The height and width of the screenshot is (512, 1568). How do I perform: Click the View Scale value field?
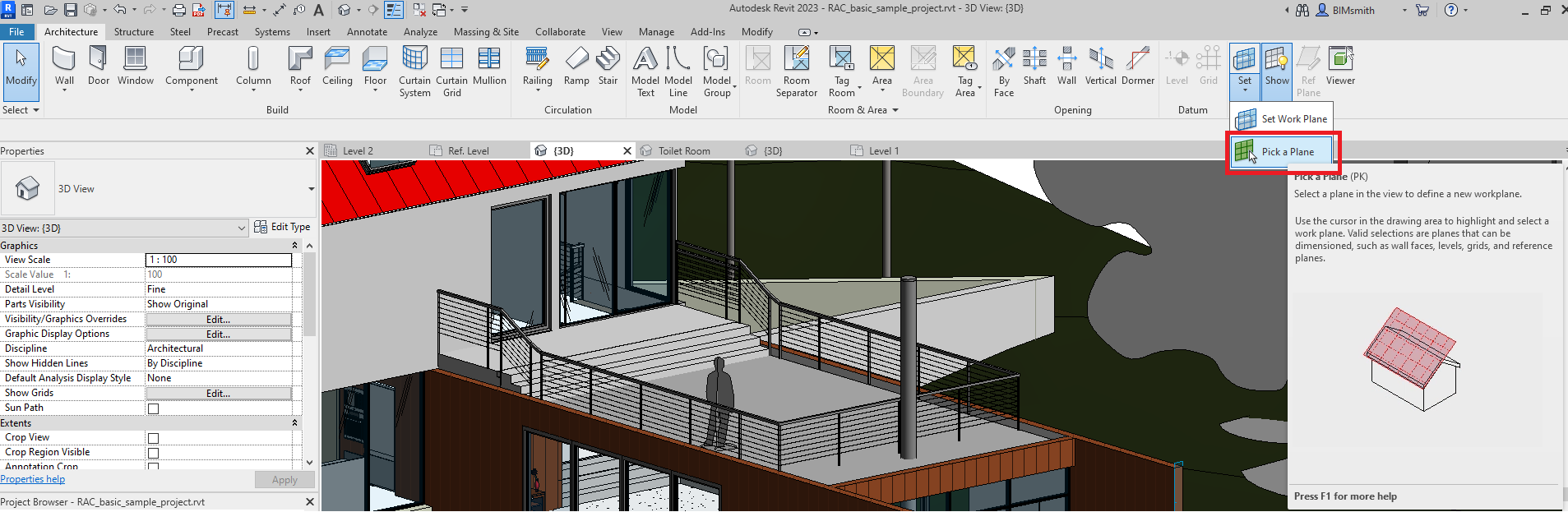coord(218,260)
